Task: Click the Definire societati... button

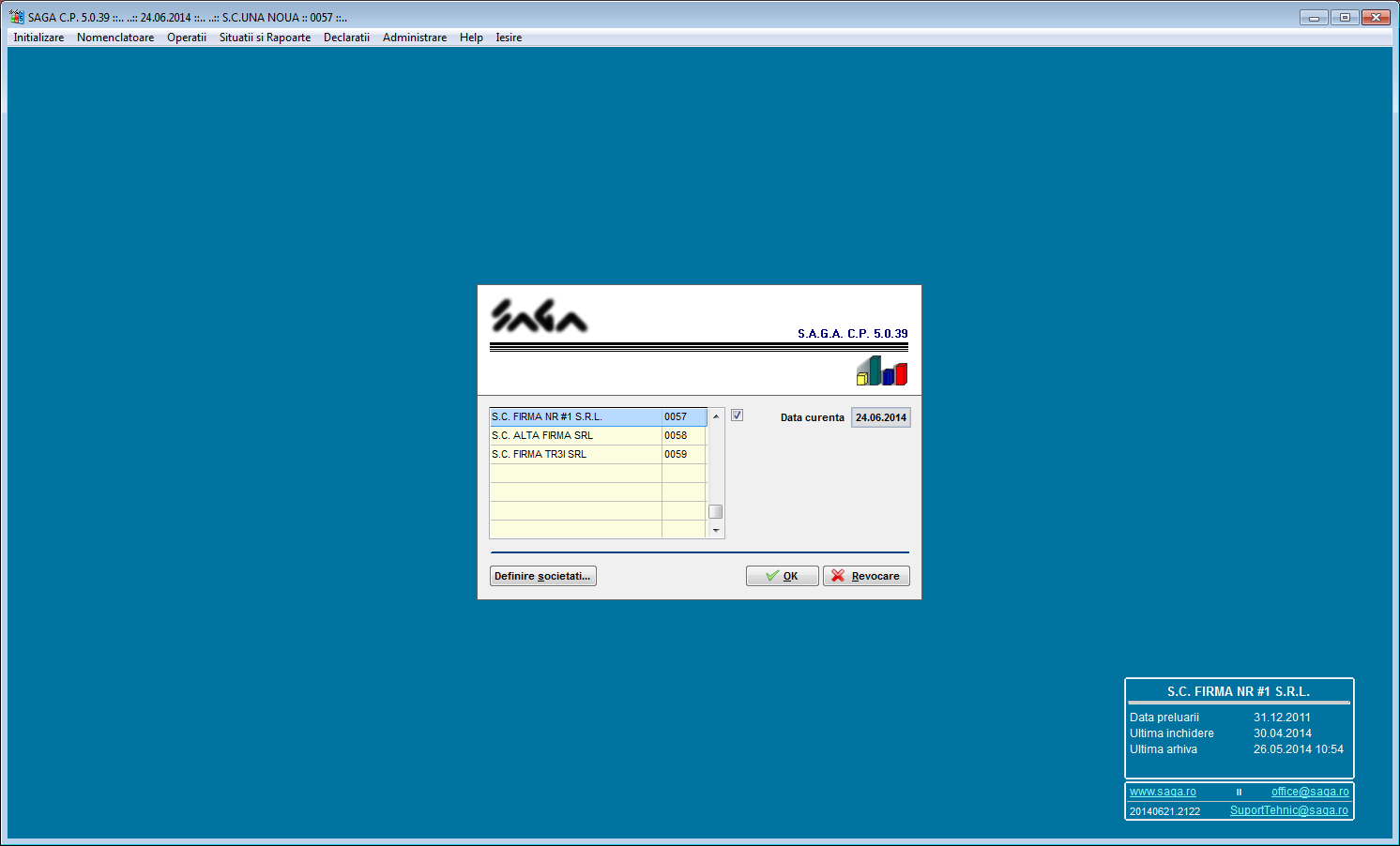Action: (543, 576)
